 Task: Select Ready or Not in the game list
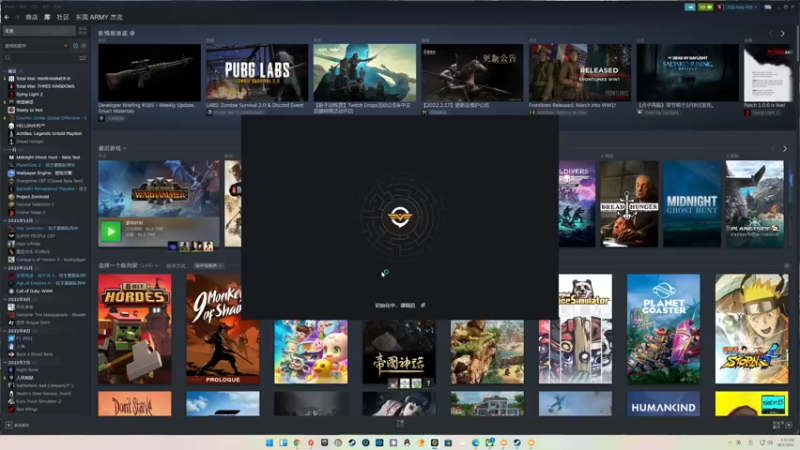pyautogui.click(x=29, y=110)
